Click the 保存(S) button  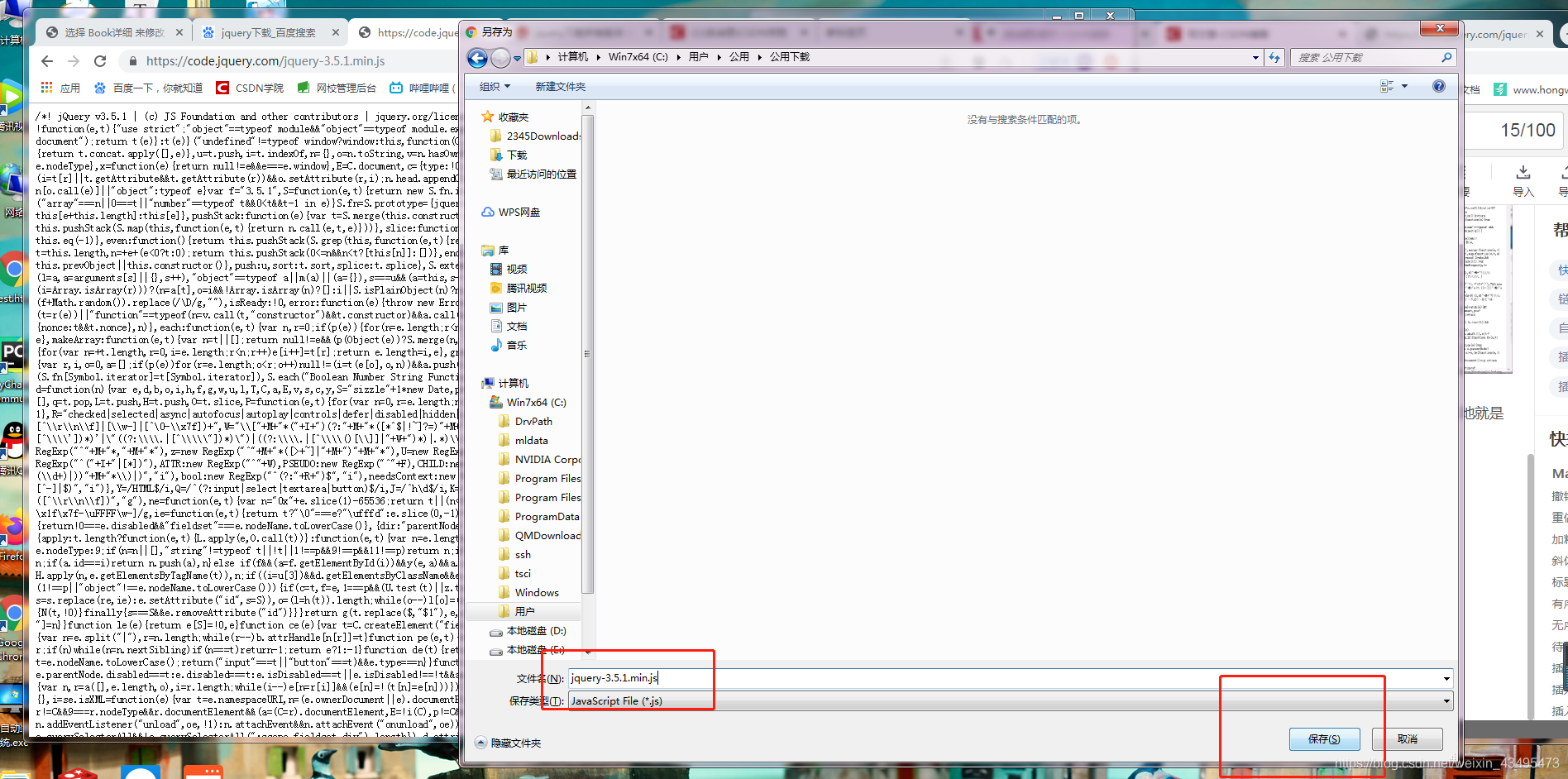(x=1324, y=739)
